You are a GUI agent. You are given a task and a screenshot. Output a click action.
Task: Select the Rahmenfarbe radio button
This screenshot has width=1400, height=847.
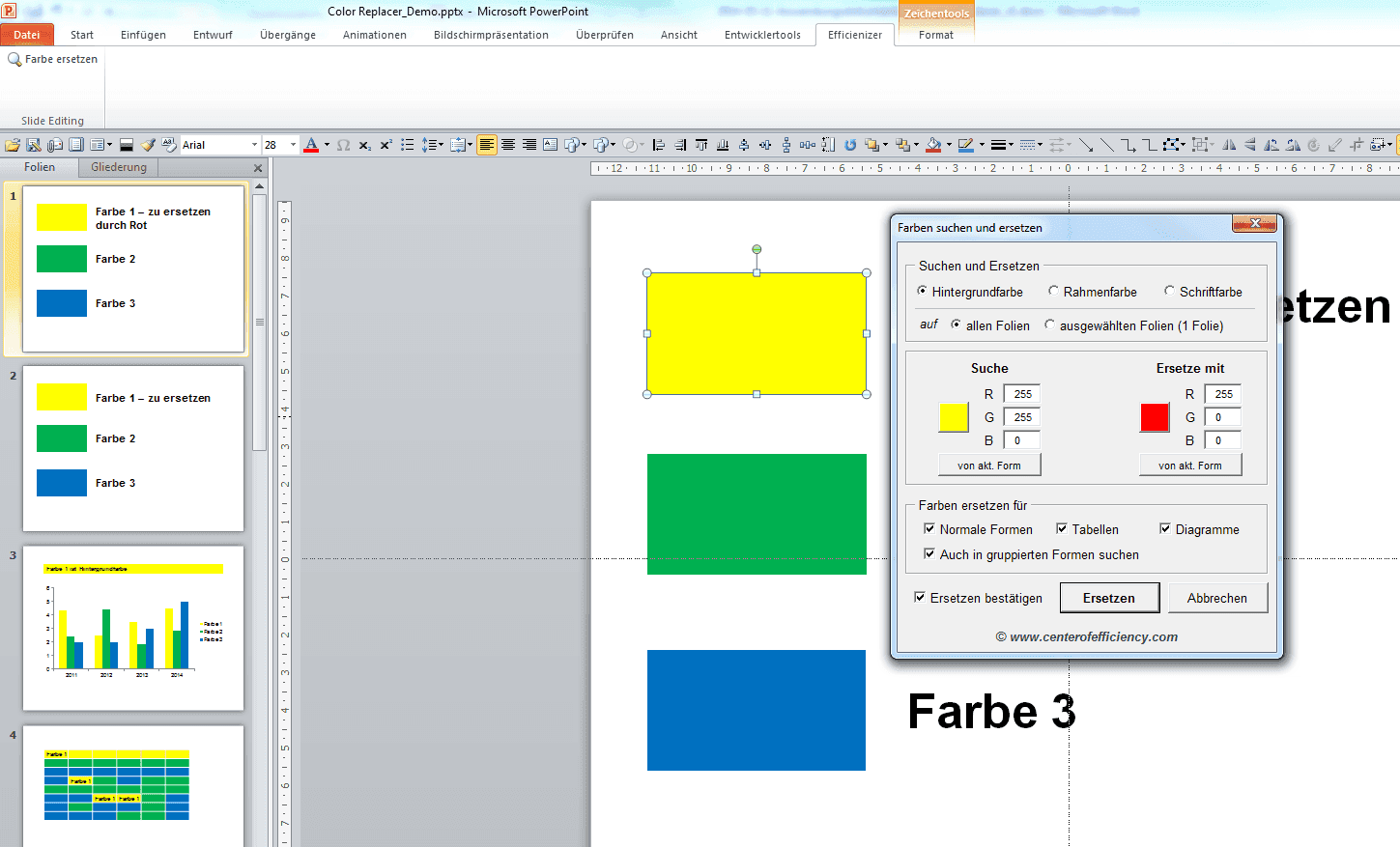[1053, 292]
